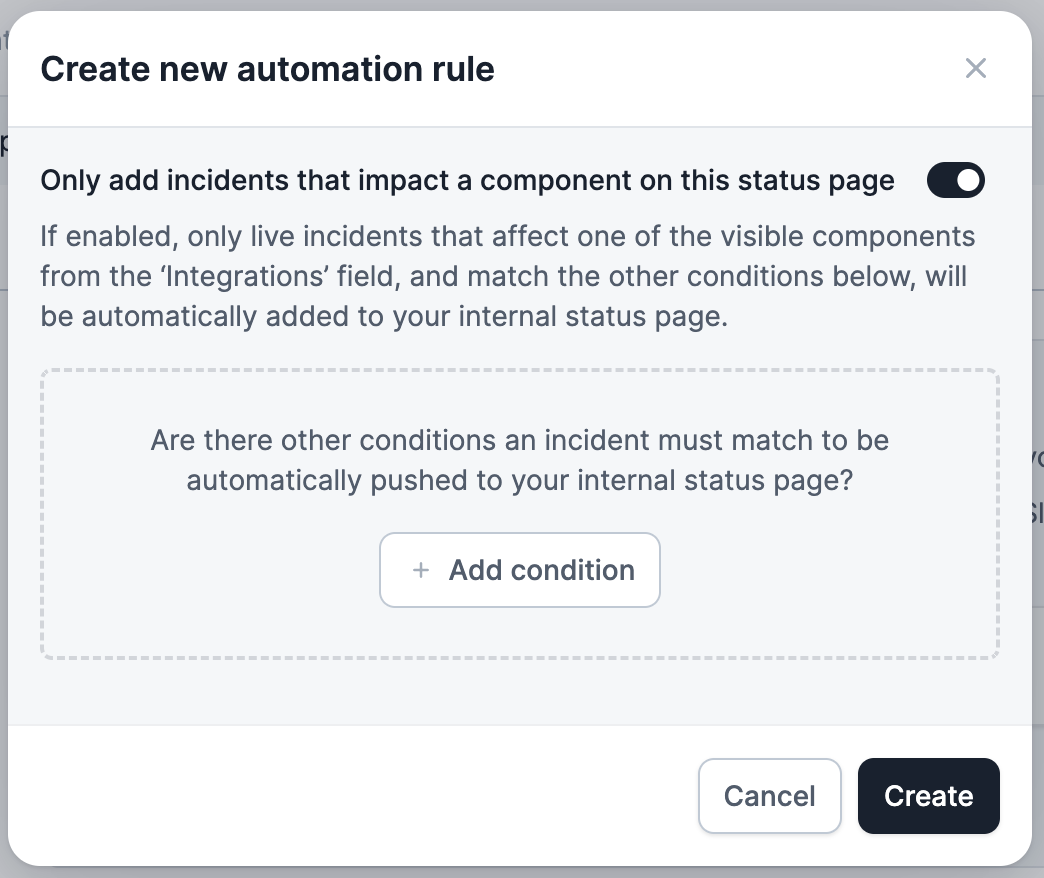The width and height of the screenshot is (1044, 878).
Task: Disable the component-impact incidents toggle
Action: (x=955, y=181)
